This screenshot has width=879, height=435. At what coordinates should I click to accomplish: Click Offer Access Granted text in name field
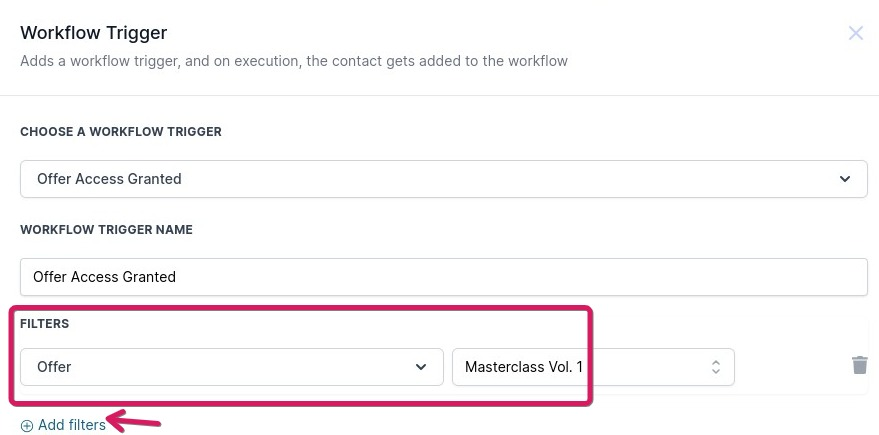pos(104,277)
